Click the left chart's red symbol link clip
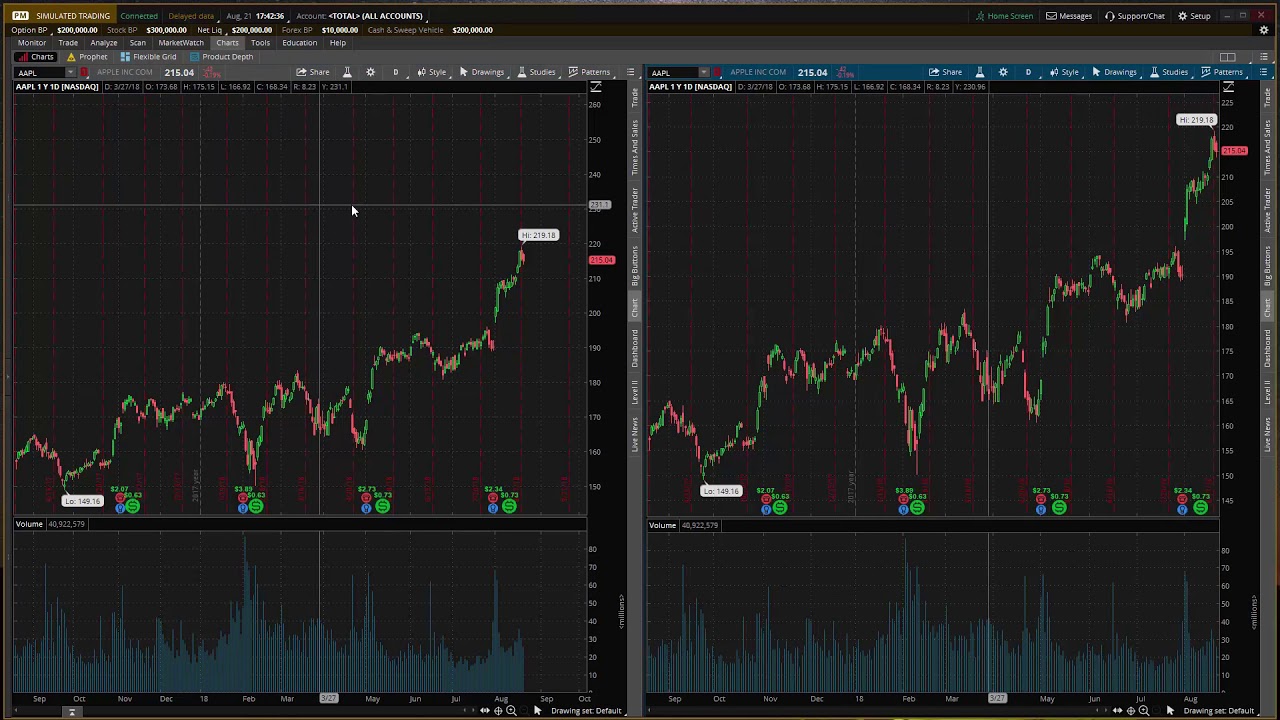The image size is (1280, 720). tap(85, 73)
